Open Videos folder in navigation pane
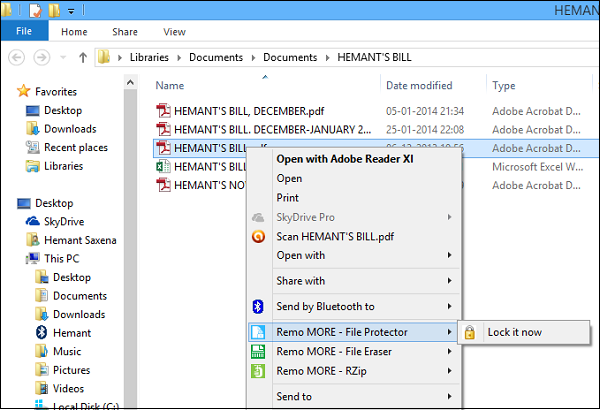The width and height of the screenshot is (600, 410). click(x=68, y=389)
